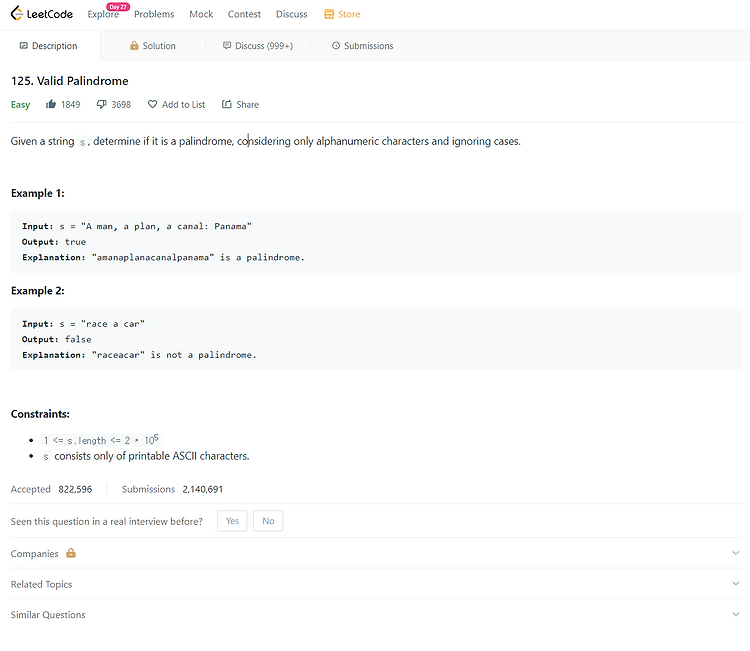This screenshot has height=651, width=750.
Task: Expand the Companies section chevron
Action: click(x=736, y=553)
